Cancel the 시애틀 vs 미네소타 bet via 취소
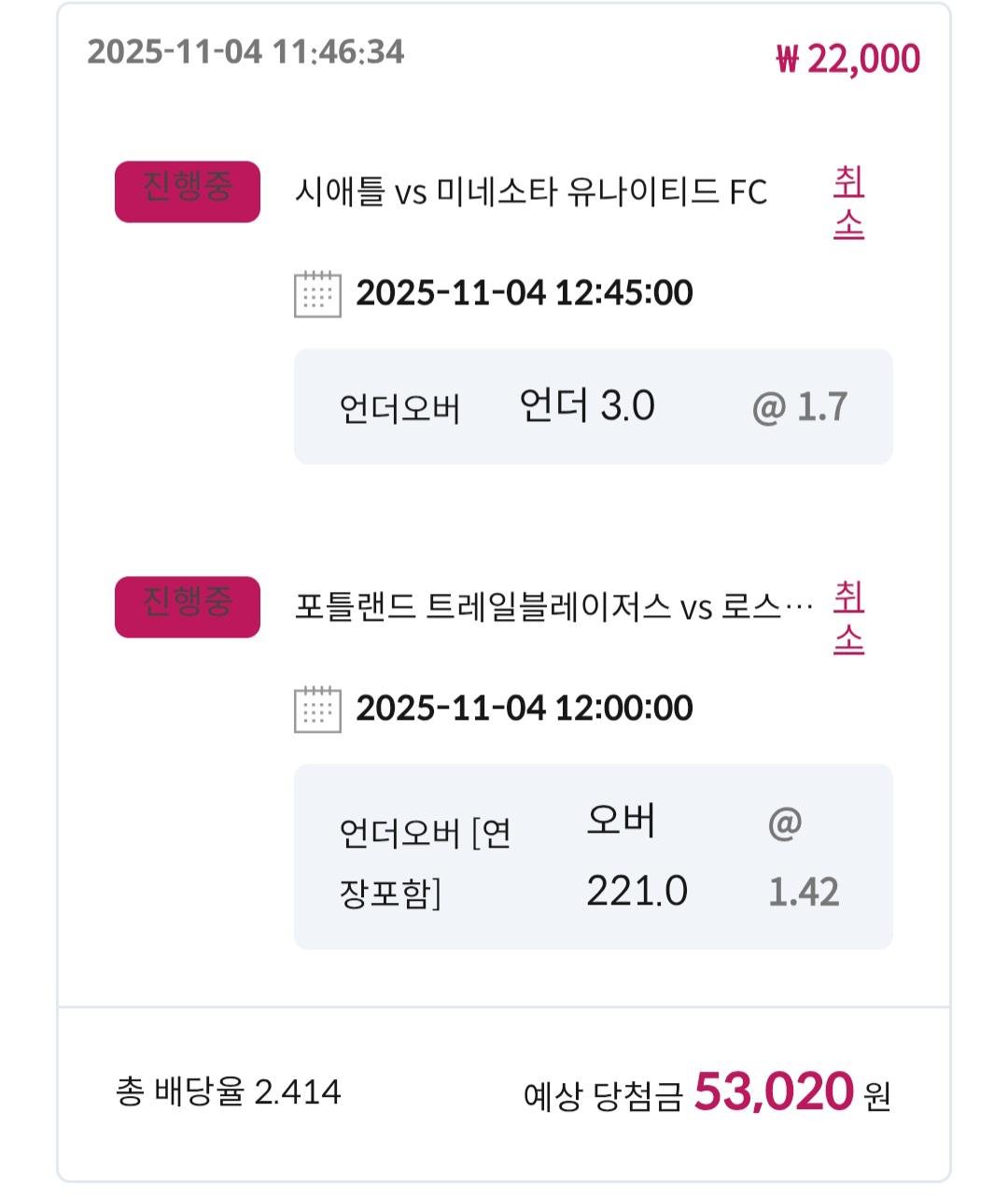 coord(848,203)
